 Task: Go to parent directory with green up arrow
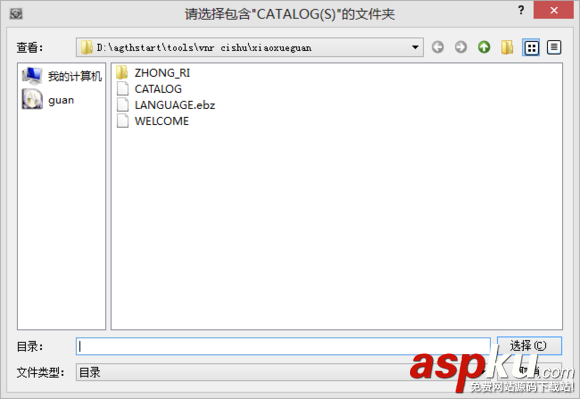tap(484, 47)
